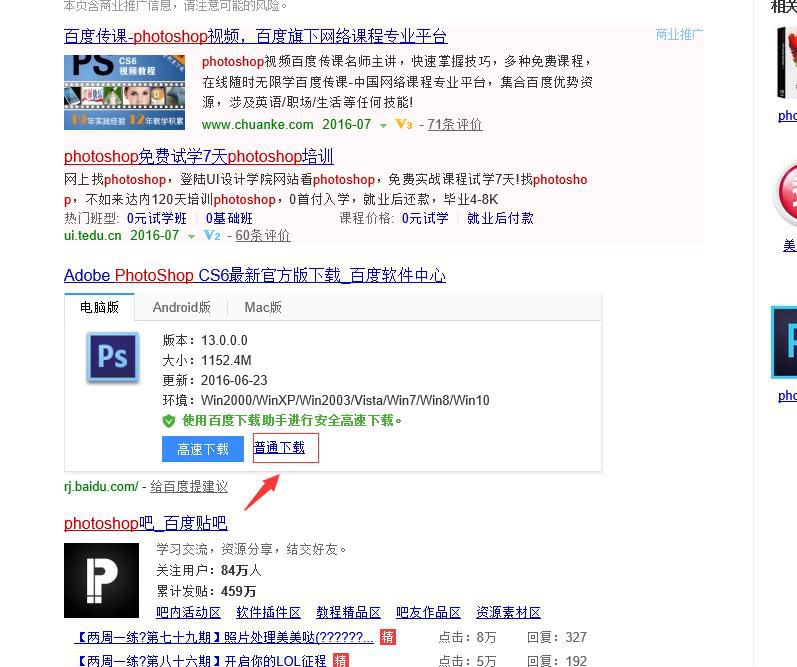This screenshot has width=797, height=667.
Task: Open the photoshop吧_百度贴吧 result title
Action: (x=146, y=523)
